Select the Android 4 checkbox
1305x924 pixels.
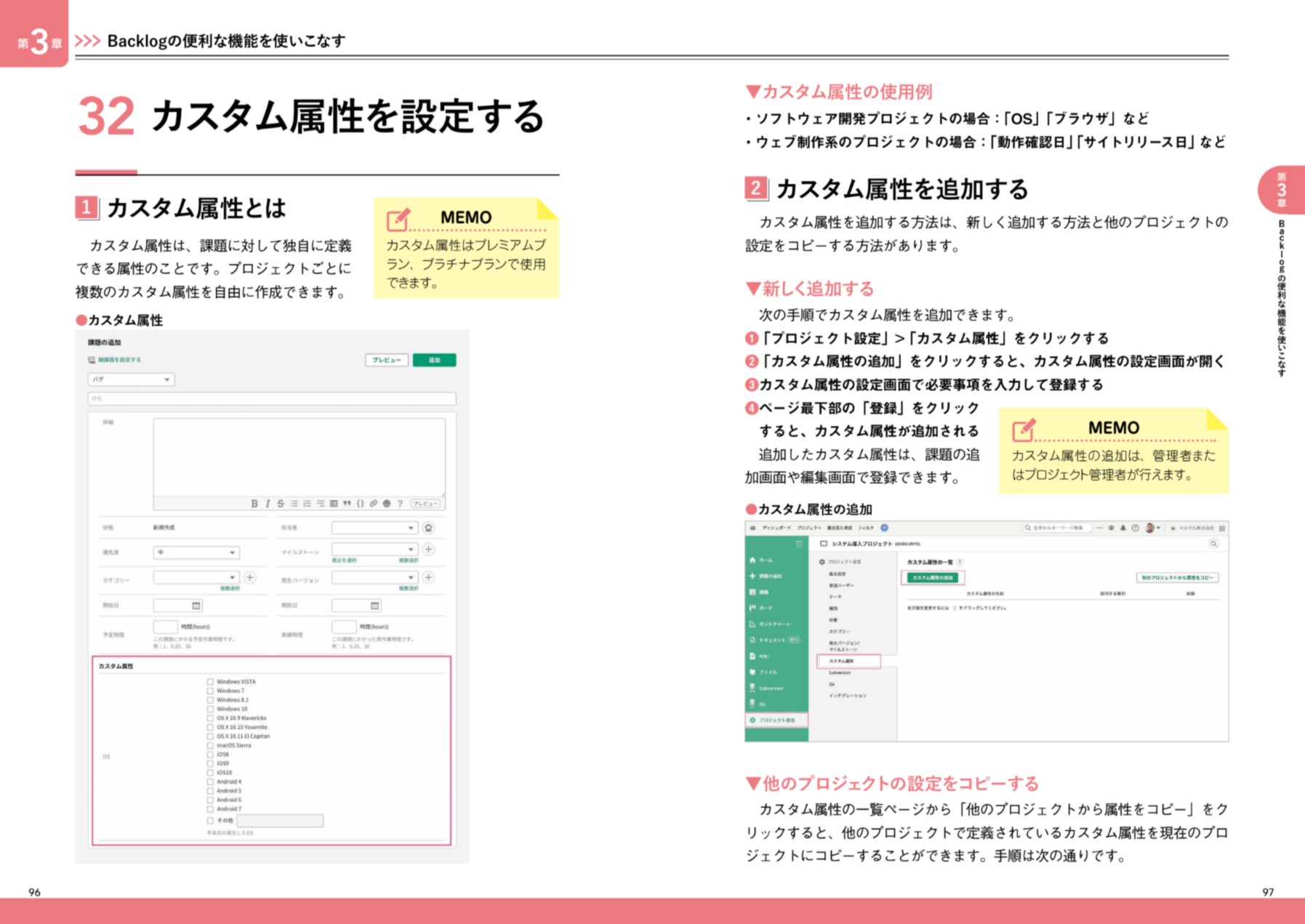pos(210,782)
